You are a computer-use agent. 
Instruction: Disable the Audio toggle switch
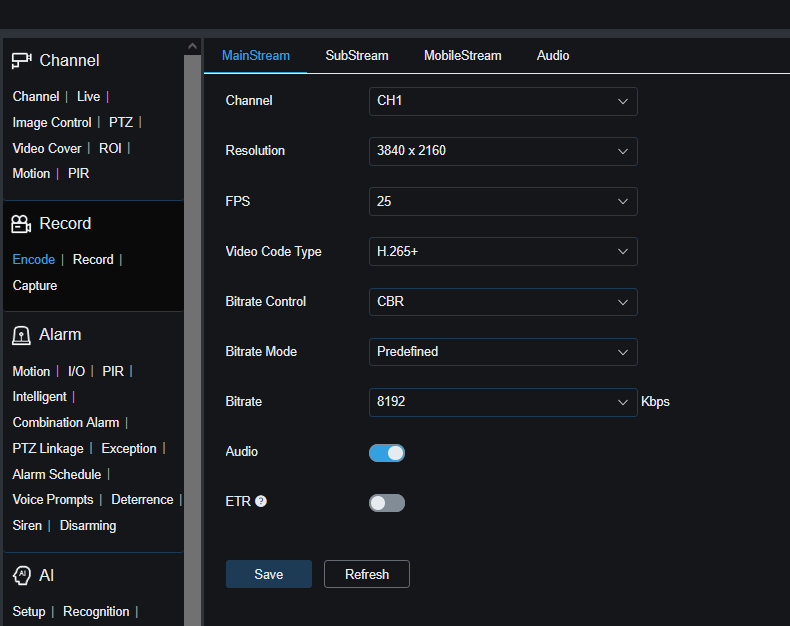[x=387, y=453]
